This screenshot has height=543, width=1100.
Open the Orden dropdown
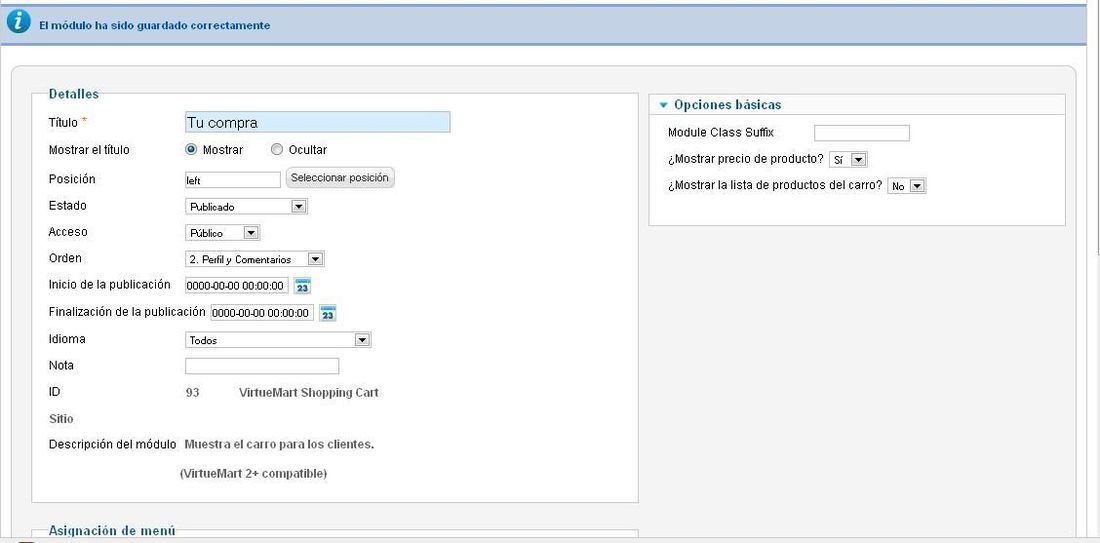pyautogui.click(x=255, y=259)
